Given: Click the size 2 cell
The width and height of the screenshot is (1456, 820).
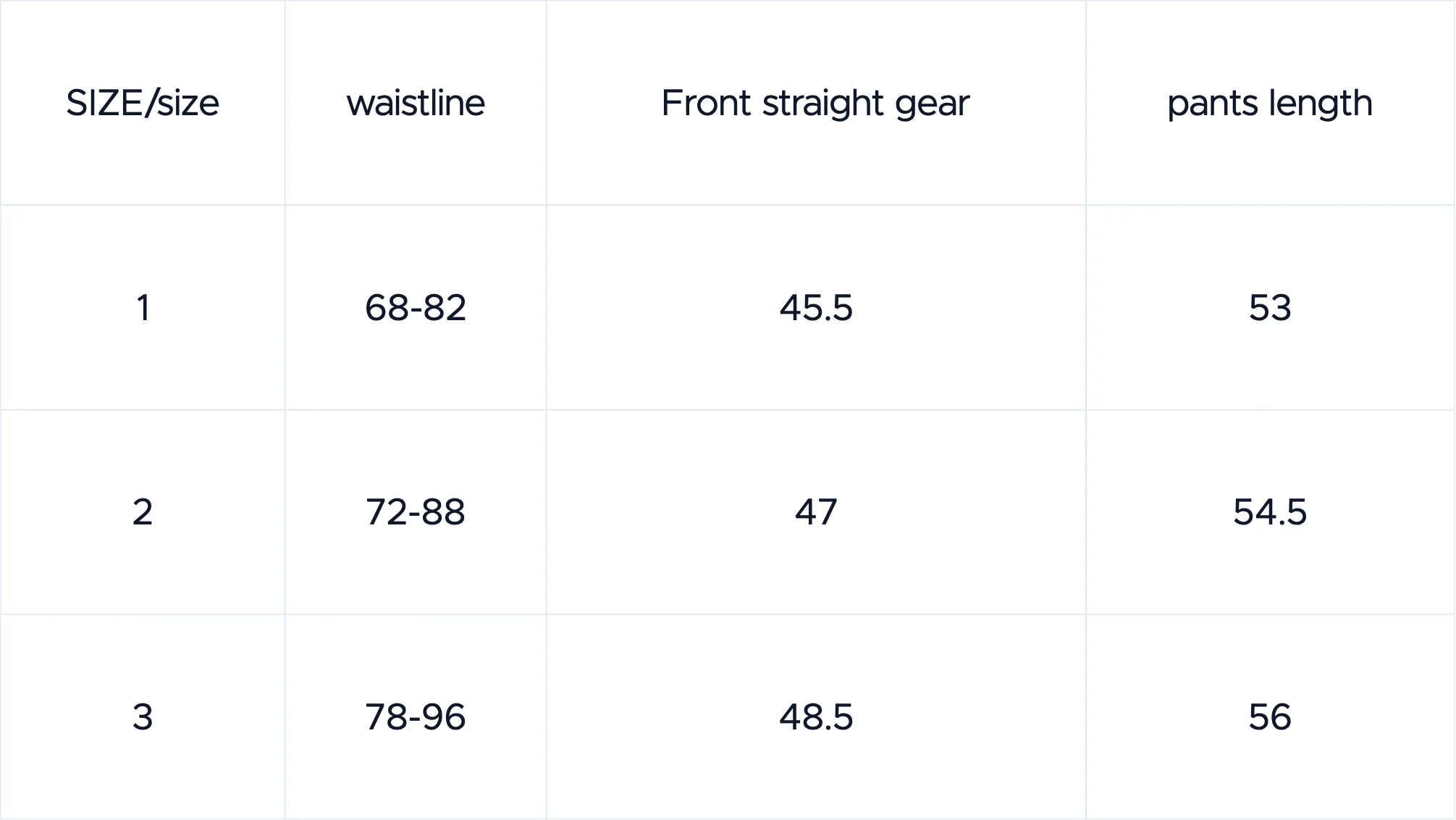Looking at the screenshot, I should 143,512.
